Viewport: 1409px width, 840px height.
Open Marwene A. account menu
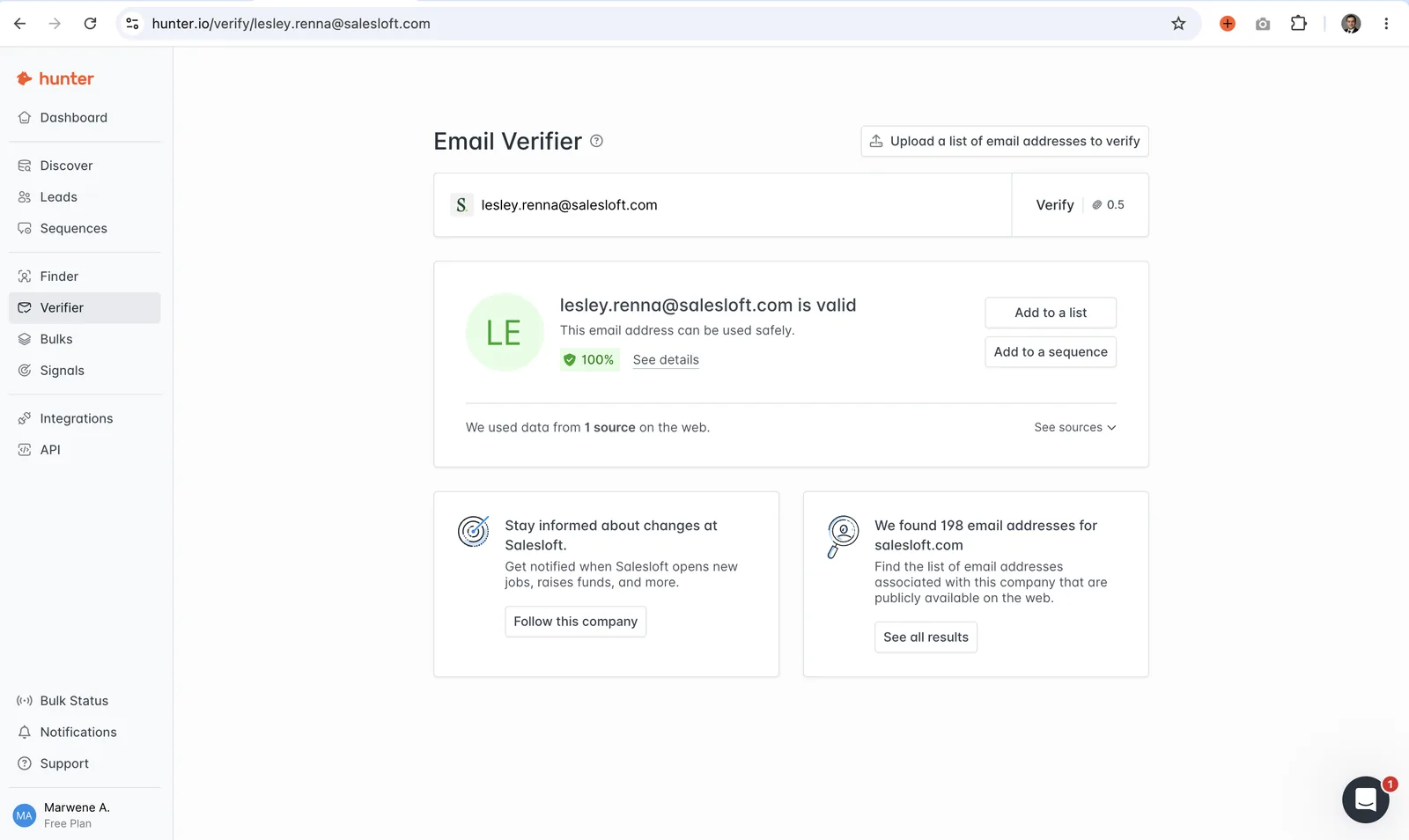pos(85,815)
